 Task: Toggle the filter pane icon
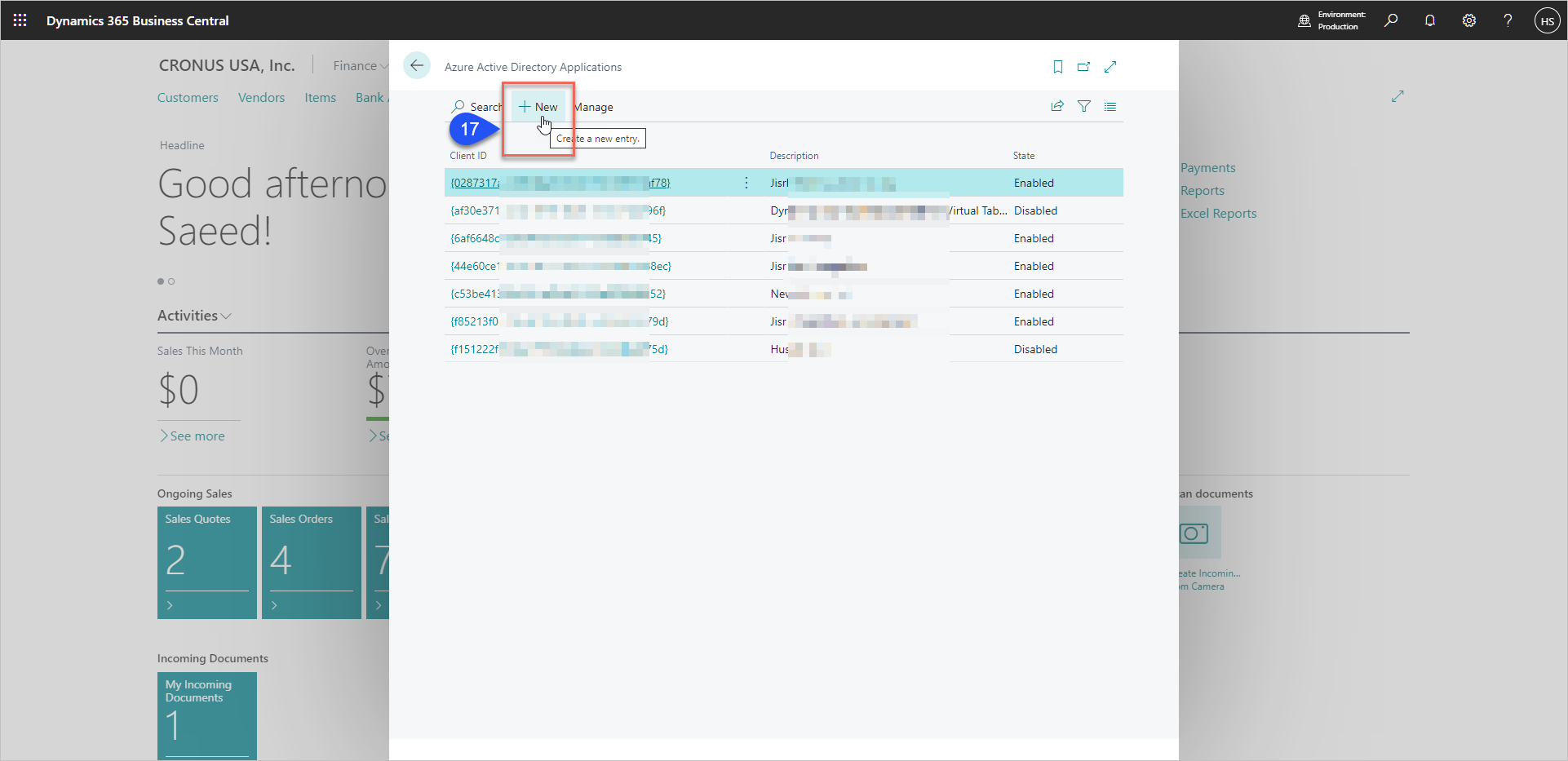click(1084, 106)
